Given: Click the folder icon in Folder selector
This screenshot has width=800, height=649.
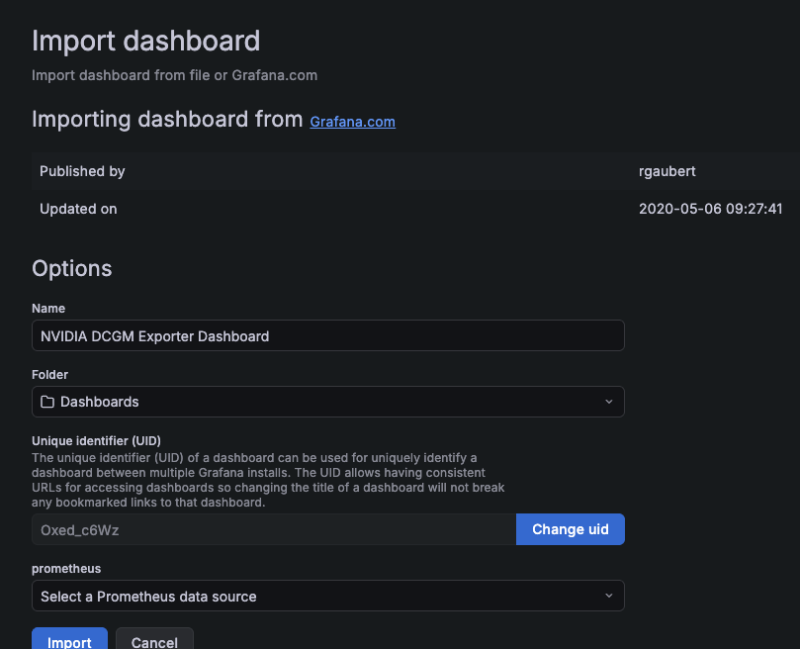Looking at the screenshot, I should coord(47,402).
